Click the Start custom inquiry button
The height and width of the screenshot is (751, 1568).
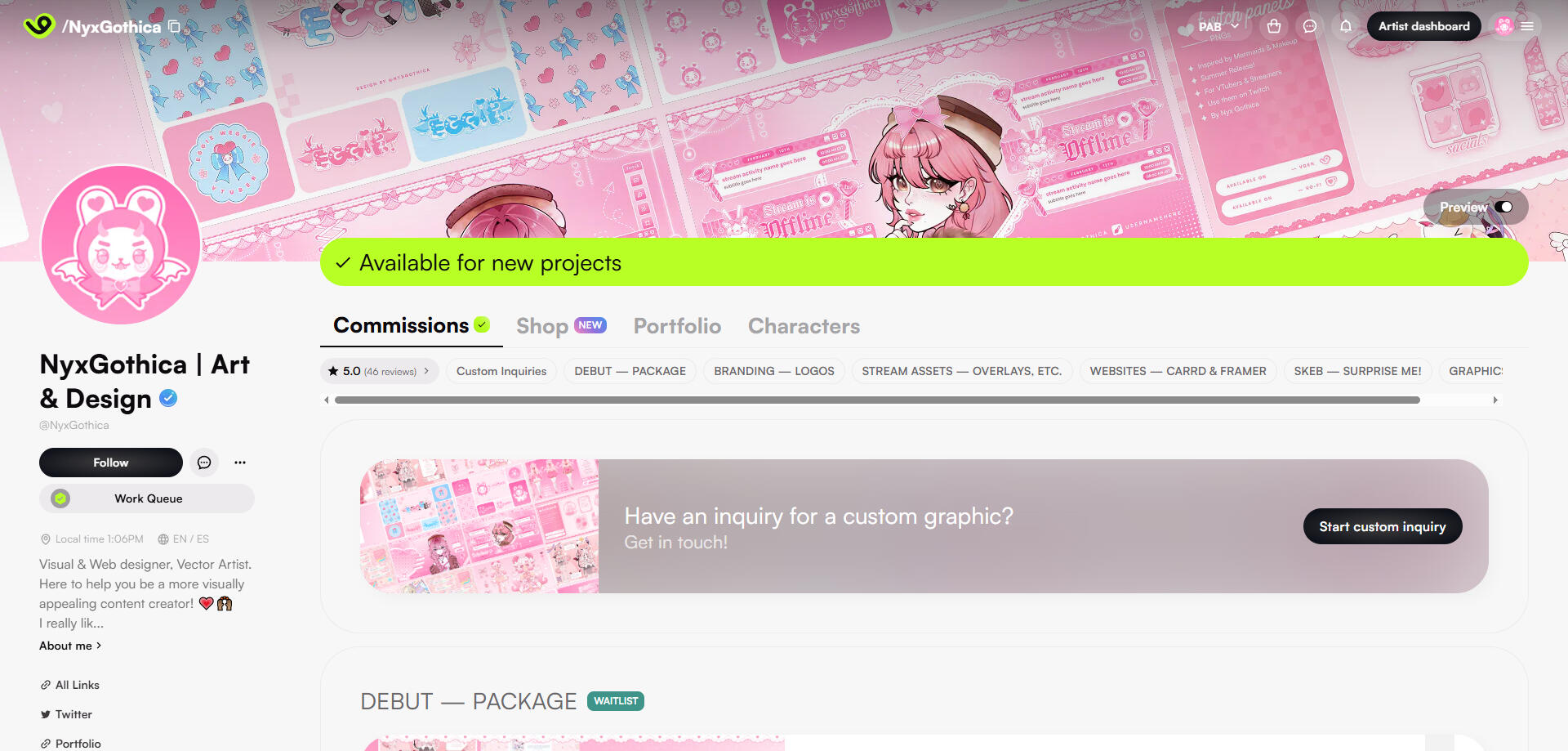click(x=1383, y=526)
